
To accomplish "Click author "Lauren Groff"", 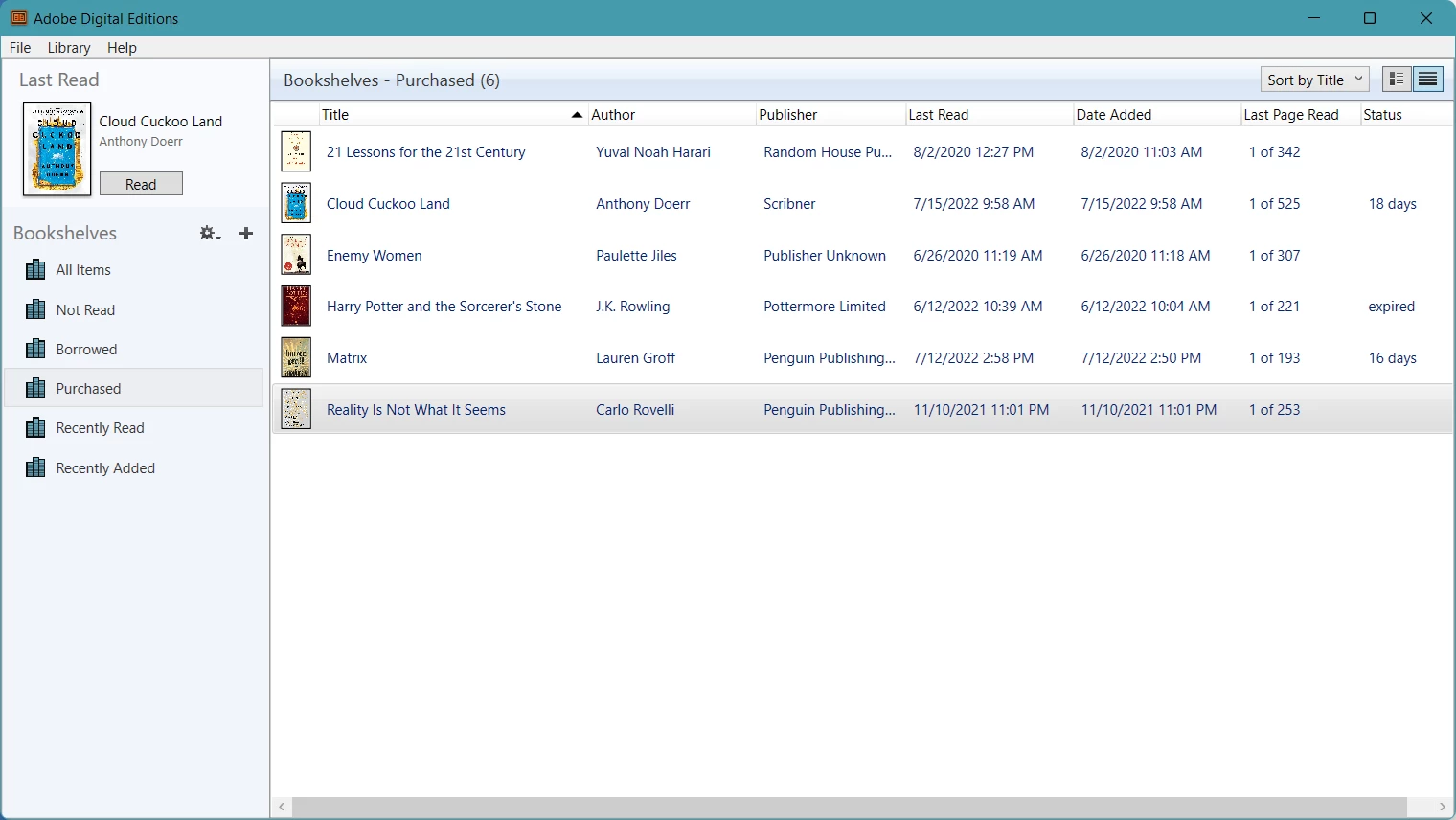I will point(636,358).
